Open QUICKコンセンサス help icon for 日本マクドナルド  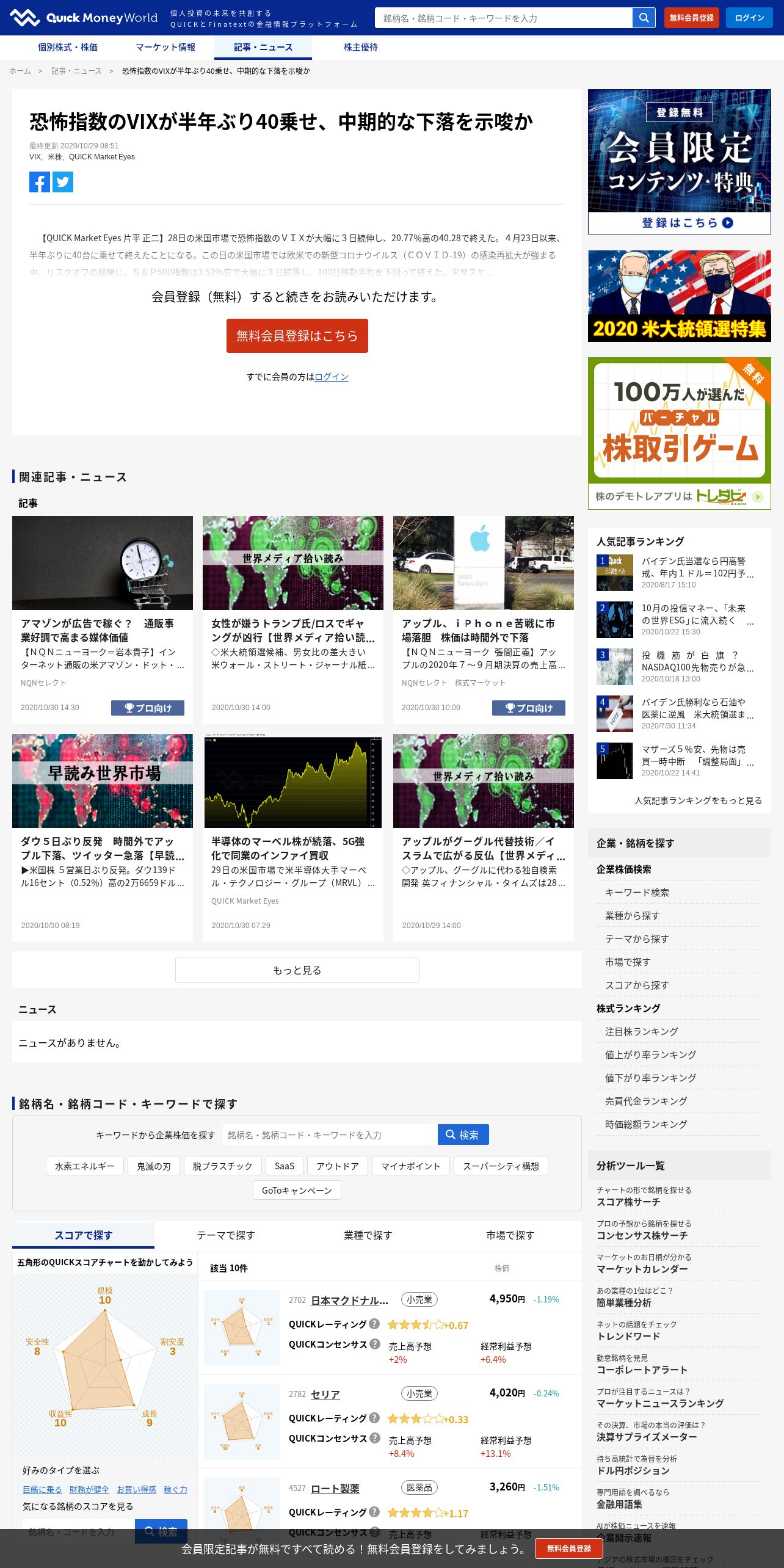375,1344
